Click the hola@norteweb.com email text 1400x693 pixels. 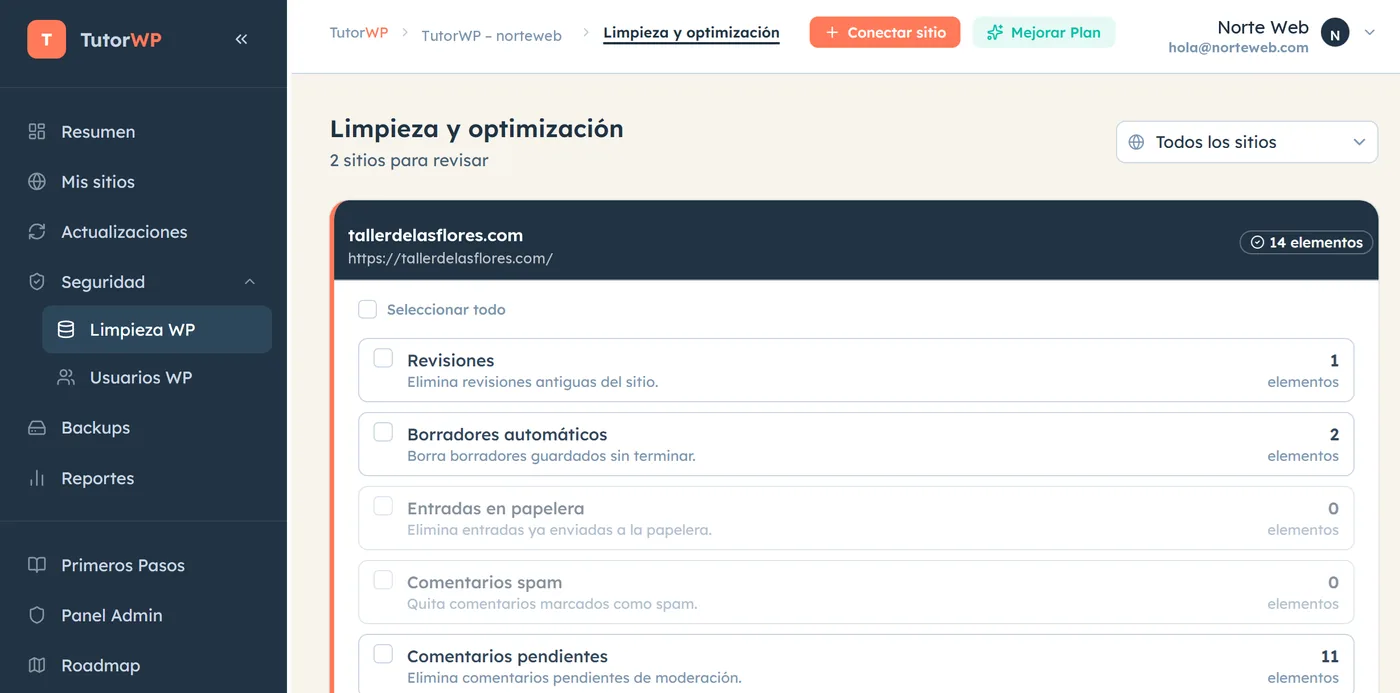tap(1238, 47)
